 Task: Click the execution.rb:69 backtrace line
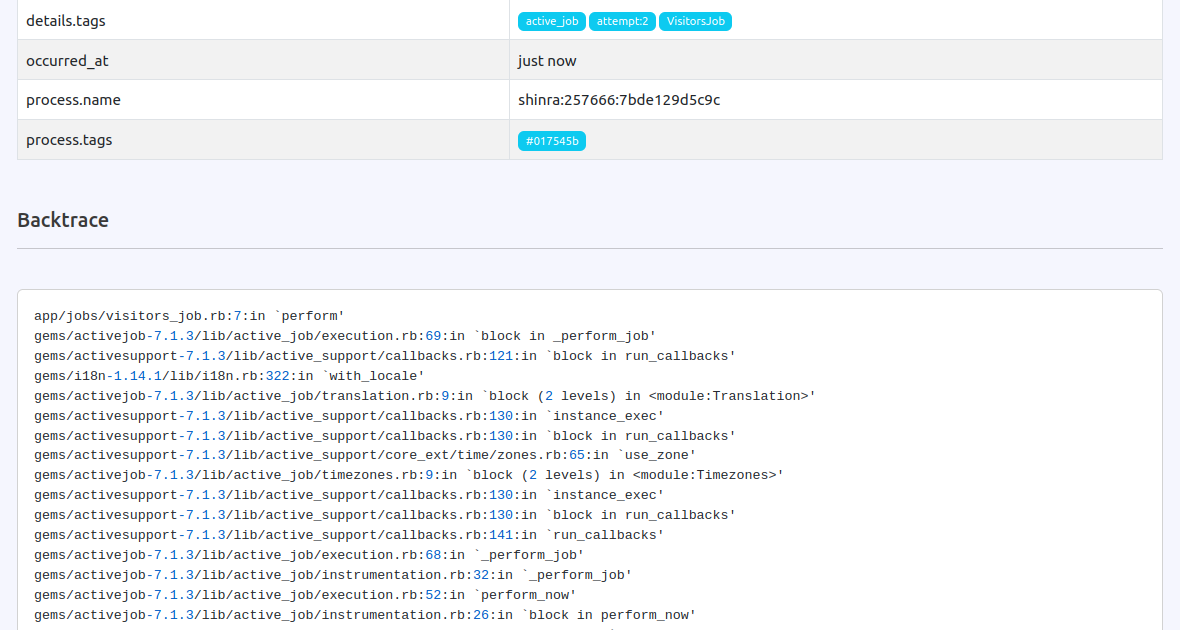pyautogui.click(x=345, y=336)
